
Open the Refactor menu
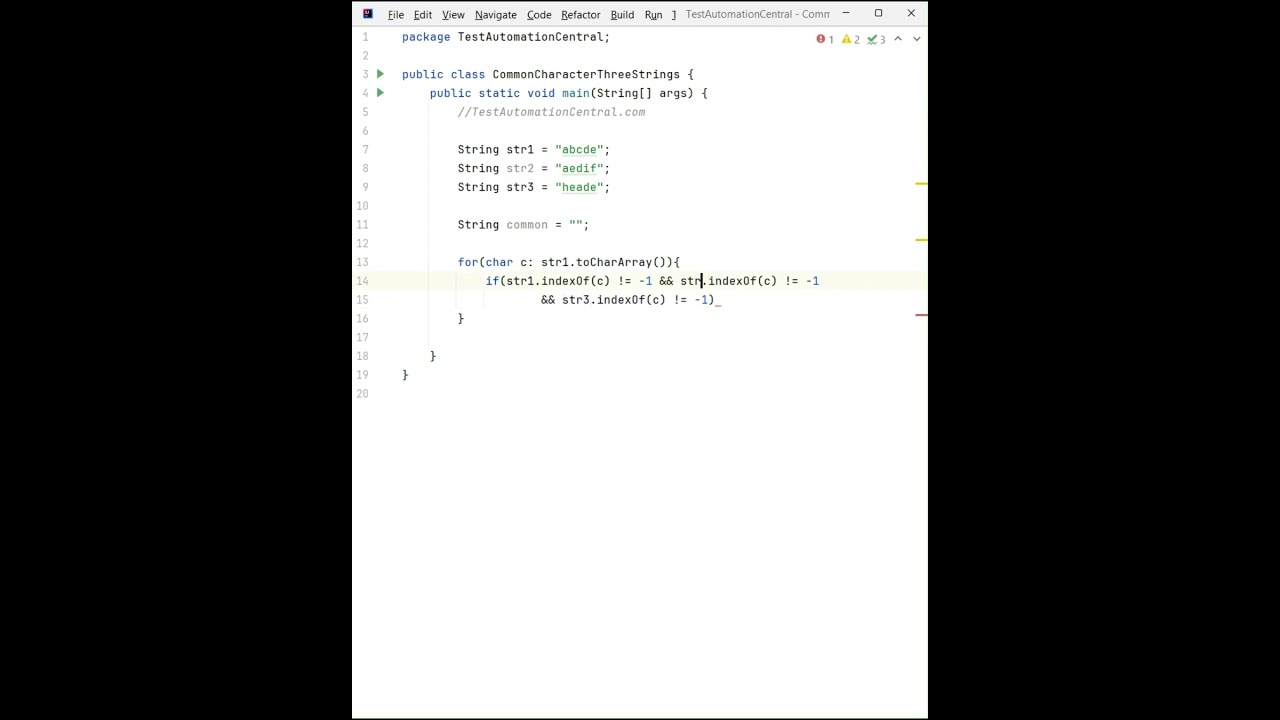581,14
